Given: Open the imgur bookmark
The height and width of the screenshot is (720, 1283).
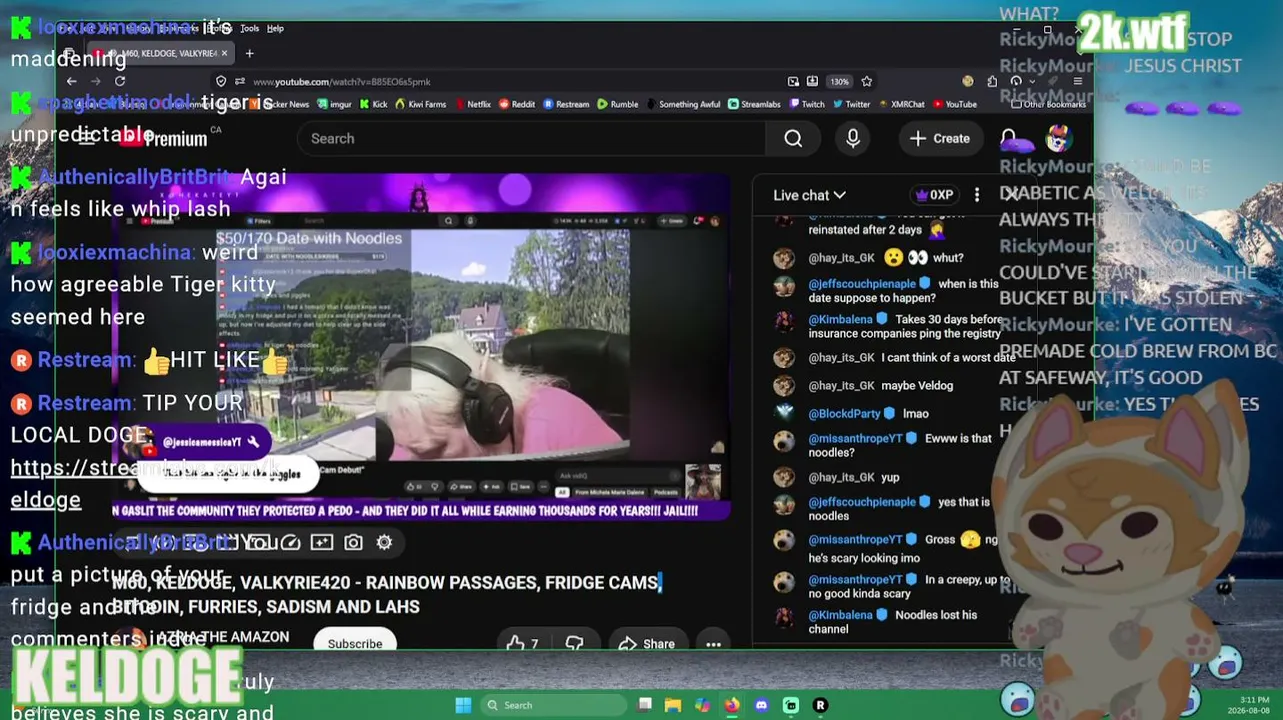Looking at the screenshot, I should click(x=335, y=104).
